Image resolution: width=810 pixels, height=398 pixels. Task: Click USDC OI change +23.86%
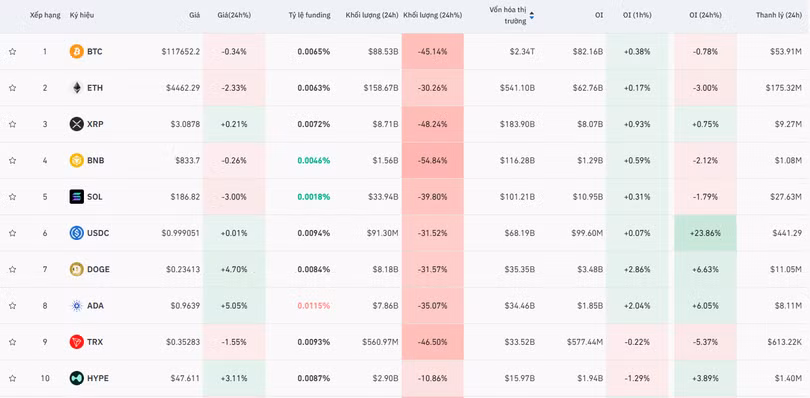coord(705,233)
